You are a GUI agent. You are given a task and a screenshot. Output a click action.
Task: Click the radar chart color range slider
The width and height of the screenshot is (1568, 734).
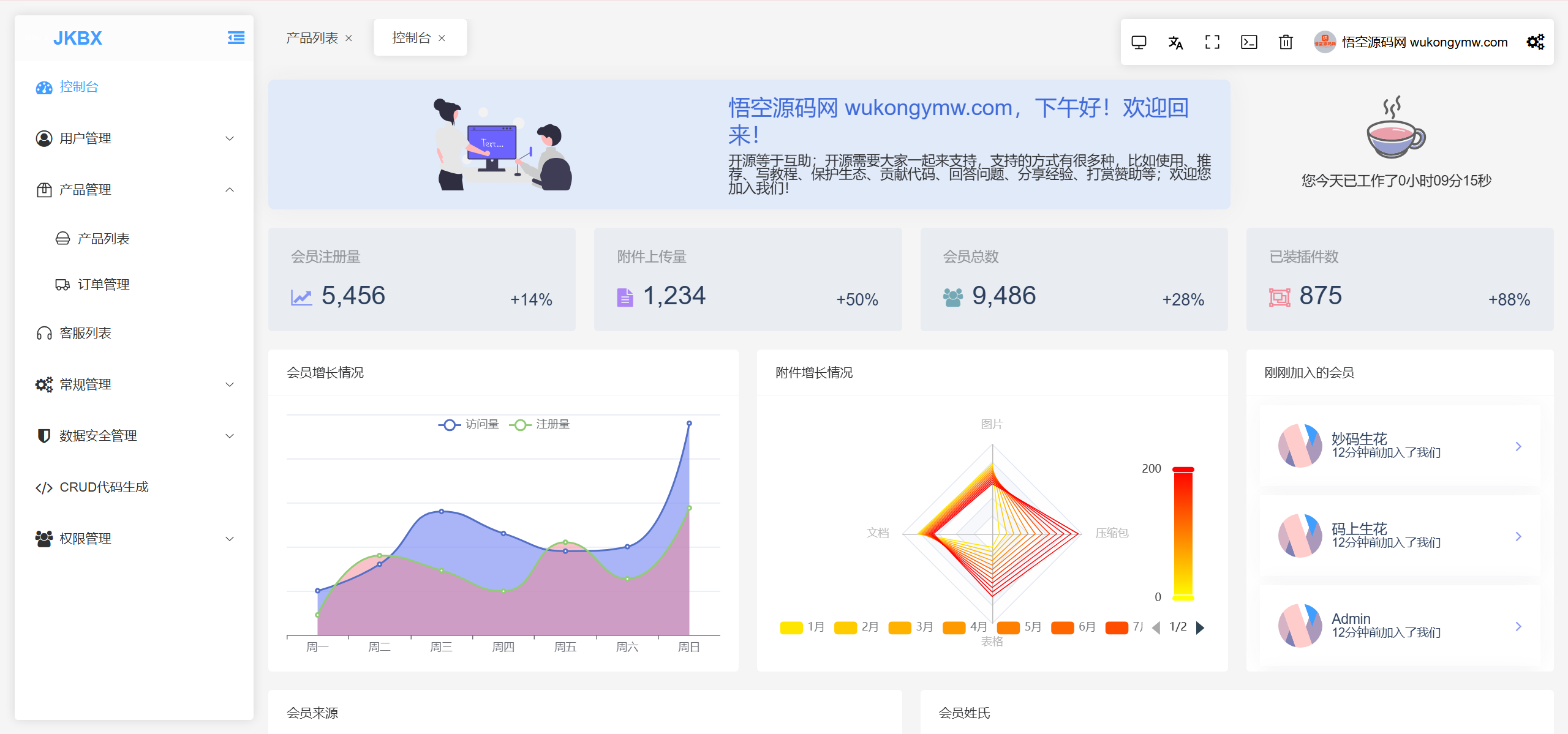point(1183,533)
